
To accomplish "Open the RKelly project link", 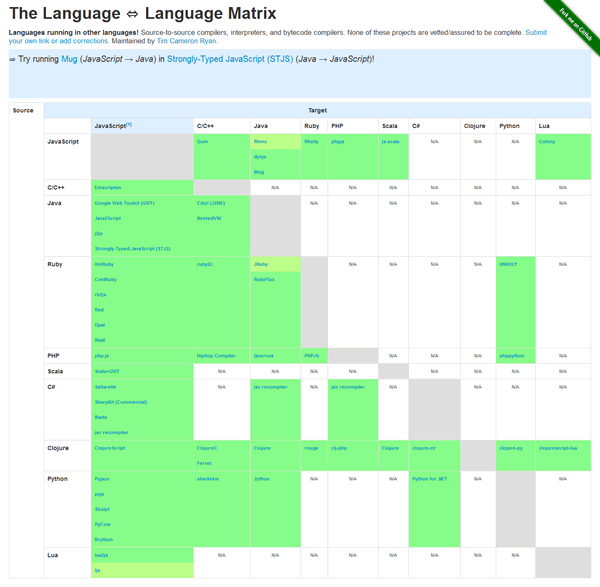I will click(311, 142).
